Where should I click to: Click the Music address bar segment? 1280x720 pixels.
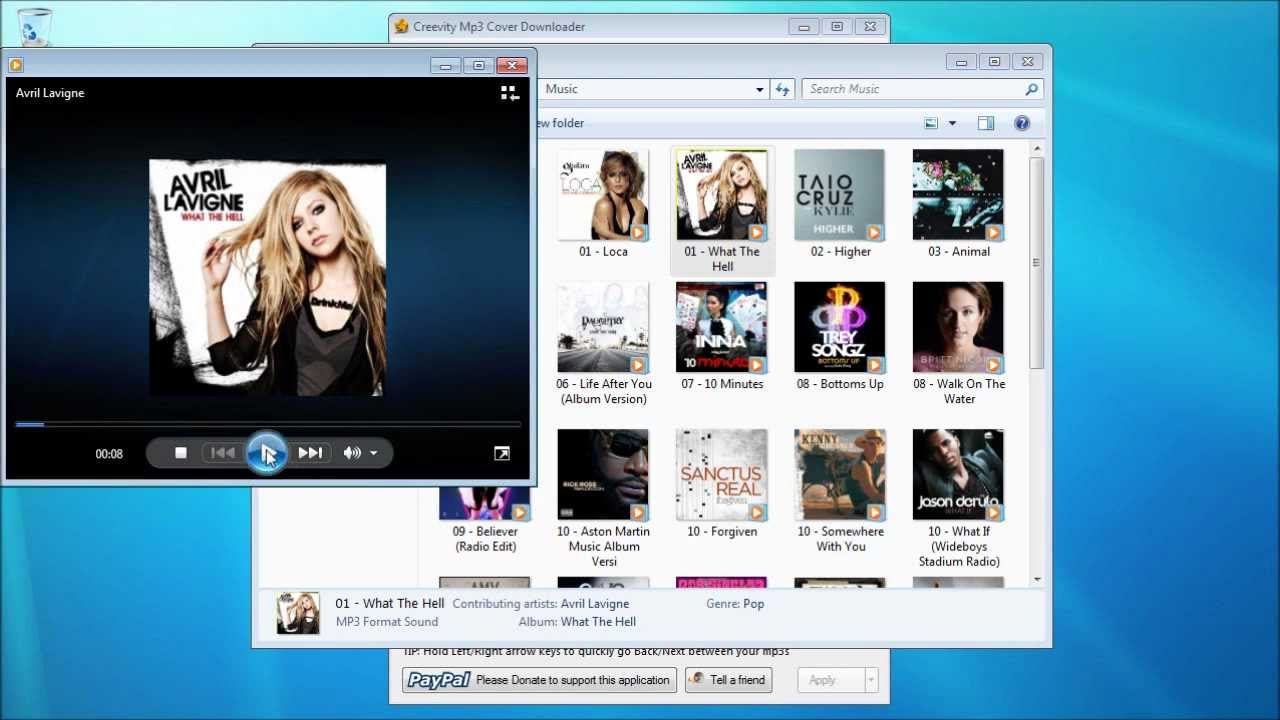(562, 89)
